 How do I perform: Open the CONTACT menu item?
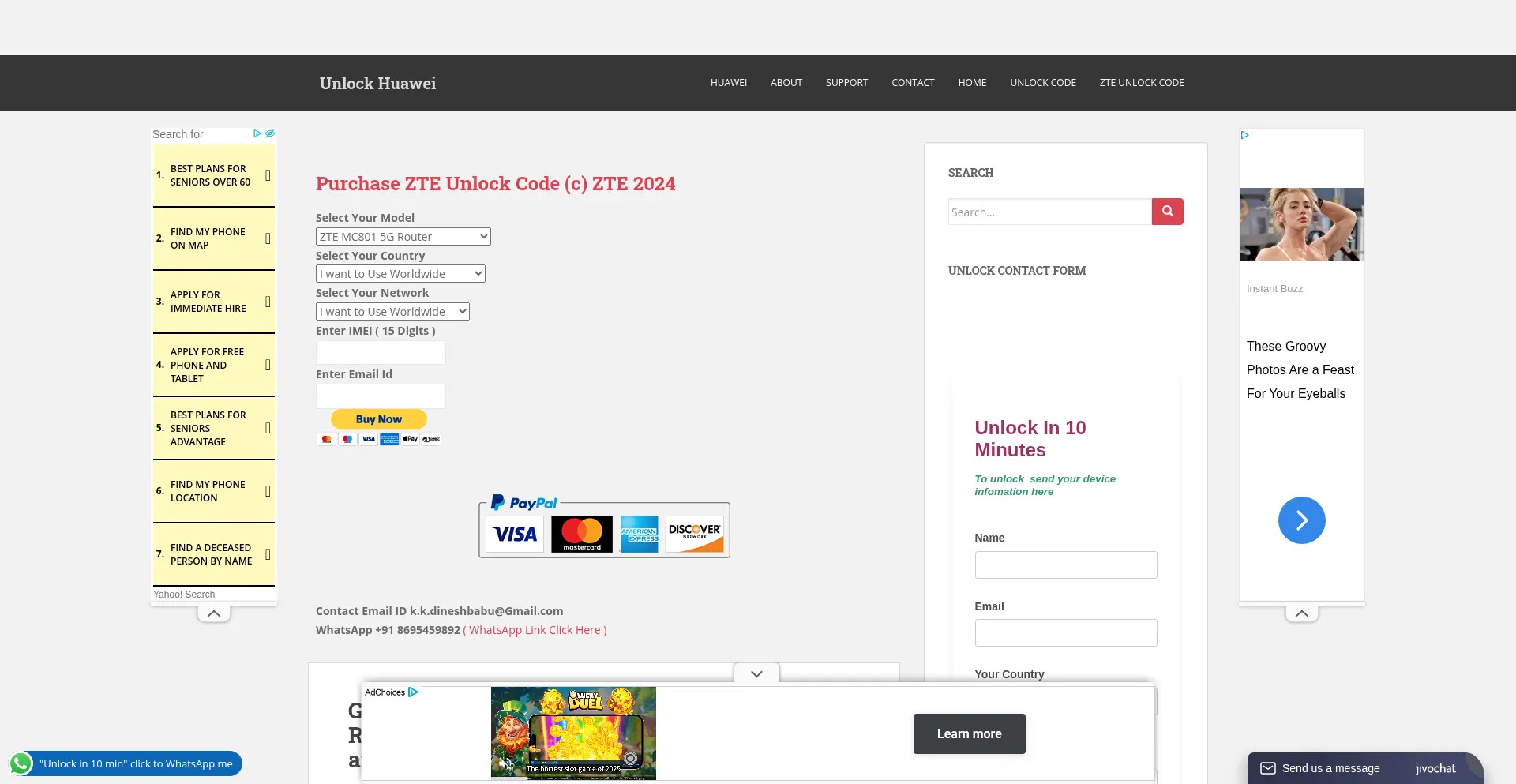[913, 83]
